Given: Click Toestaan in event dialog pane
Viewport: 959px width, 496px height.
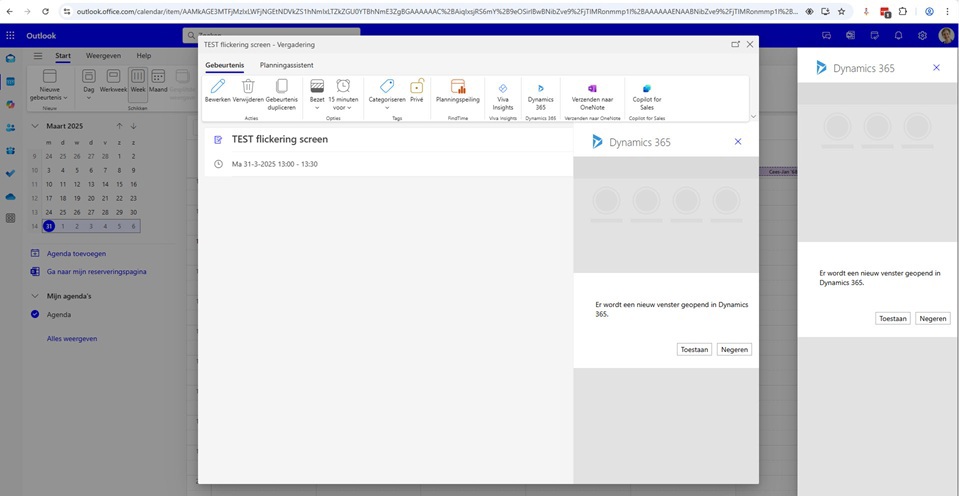Looking at the screenshot, I should [694, 350].
